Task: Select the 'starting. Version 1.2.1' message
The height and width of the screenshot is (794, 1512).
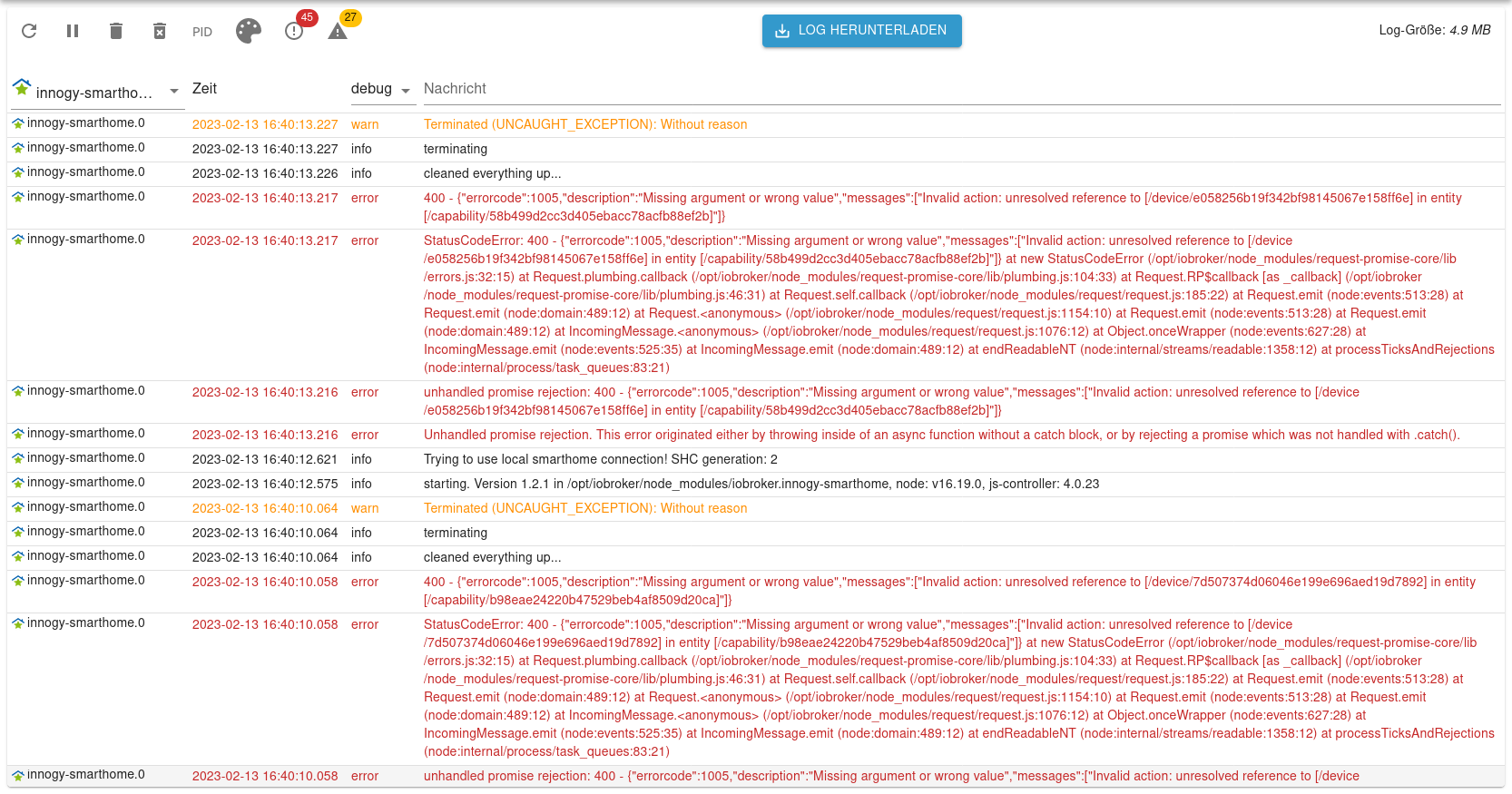Action: click(x=761, y=484)
